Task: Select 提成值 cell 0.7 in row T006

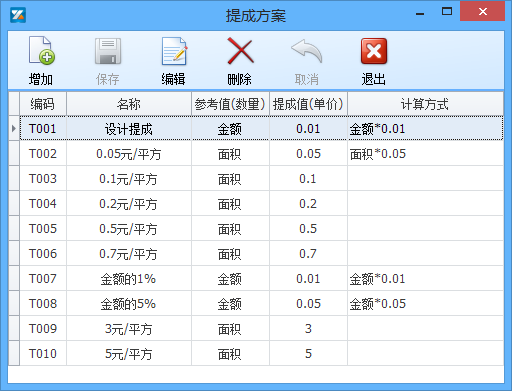Action: tap(308, 253)
